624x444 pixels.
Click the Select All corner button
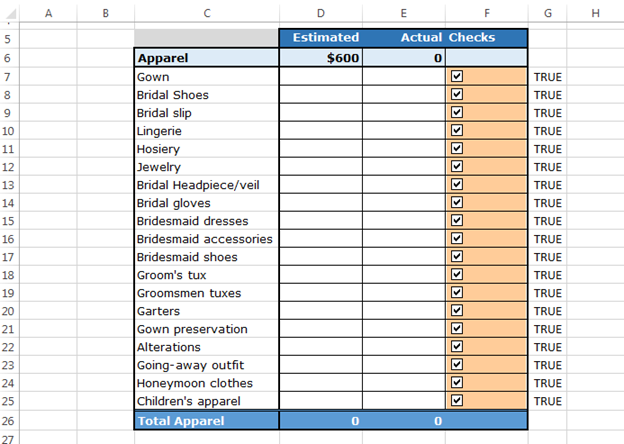click(10, 13)
